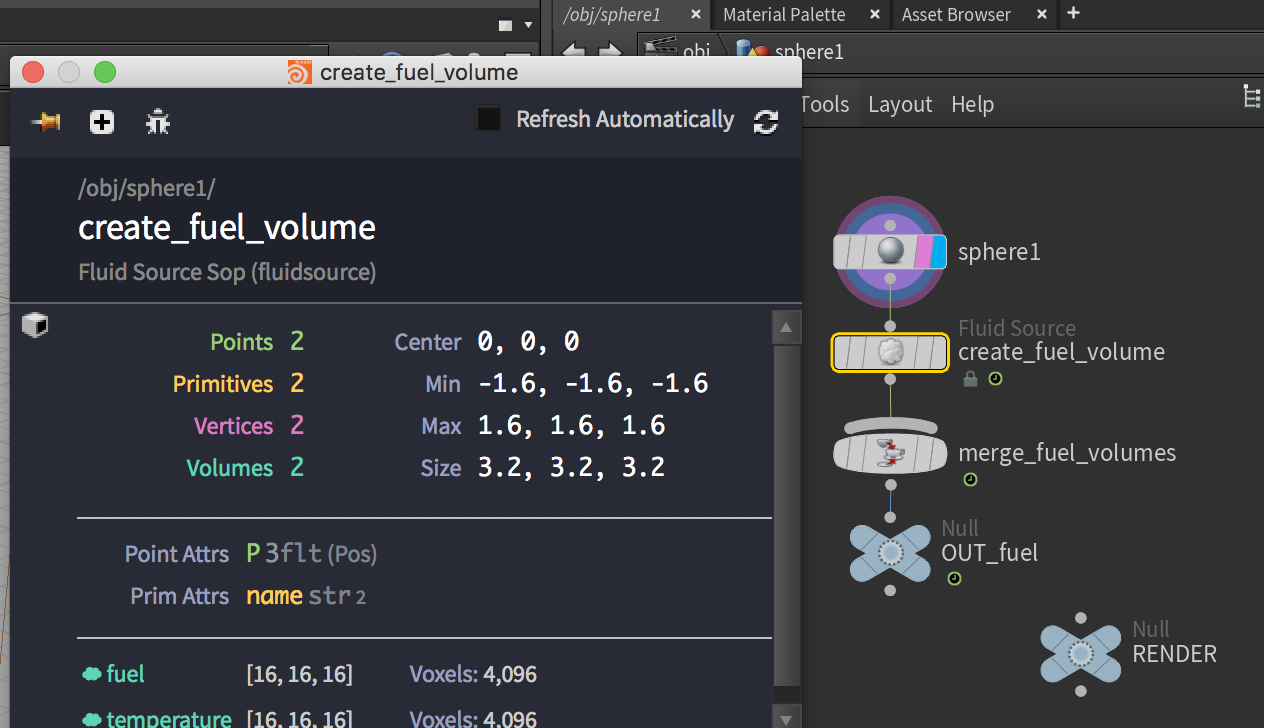Screen dimensions: 1264x728
Task: Select the create_fuel_volume Fluid Source node
Action: pos(889,352)
